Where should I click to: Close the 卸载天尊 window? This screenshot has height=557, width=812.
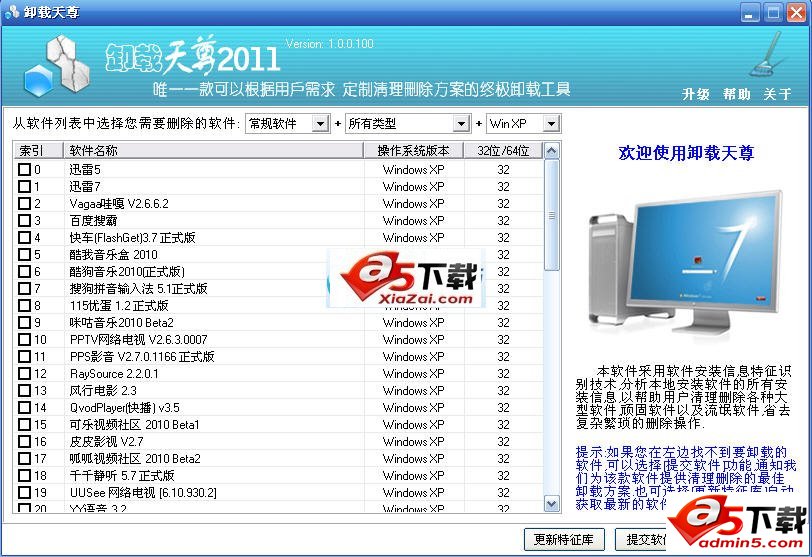pos(796,12)
